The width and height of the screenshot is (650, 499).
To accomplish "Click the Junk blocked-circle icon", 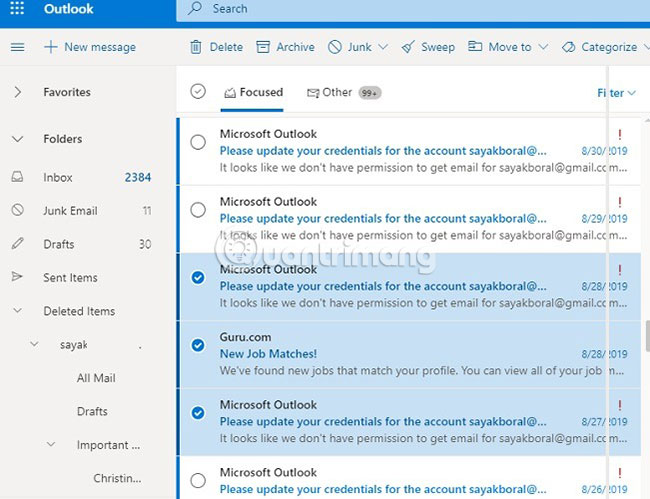I will coord(335,47).
